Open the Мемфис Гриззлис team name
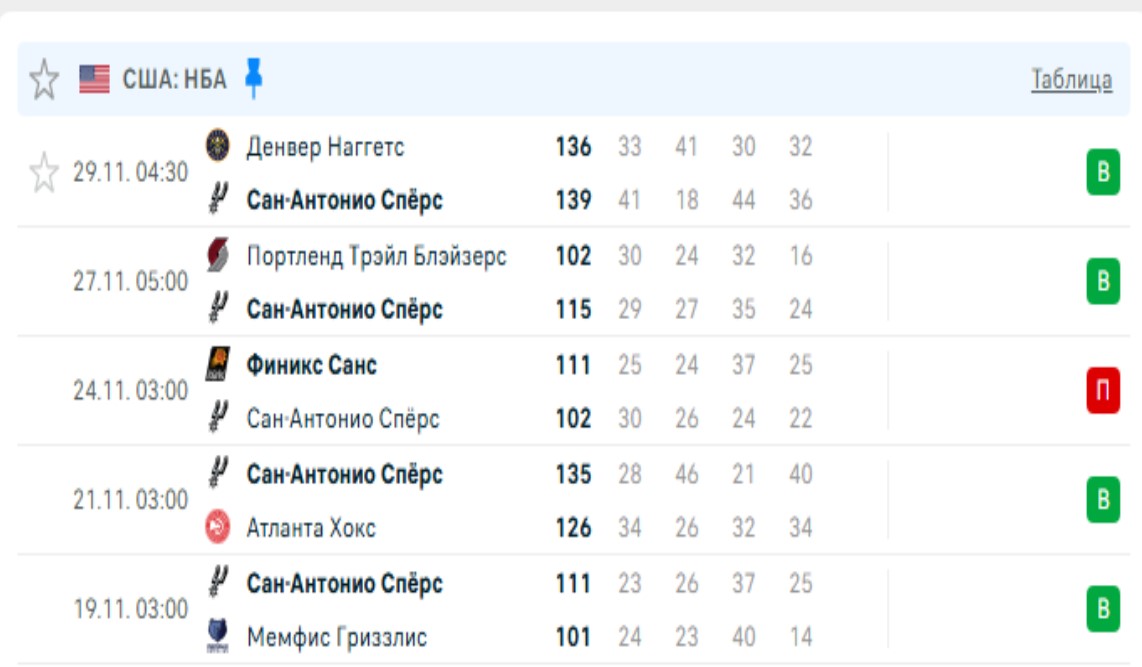1142x667 pixels. click(337, 637)
